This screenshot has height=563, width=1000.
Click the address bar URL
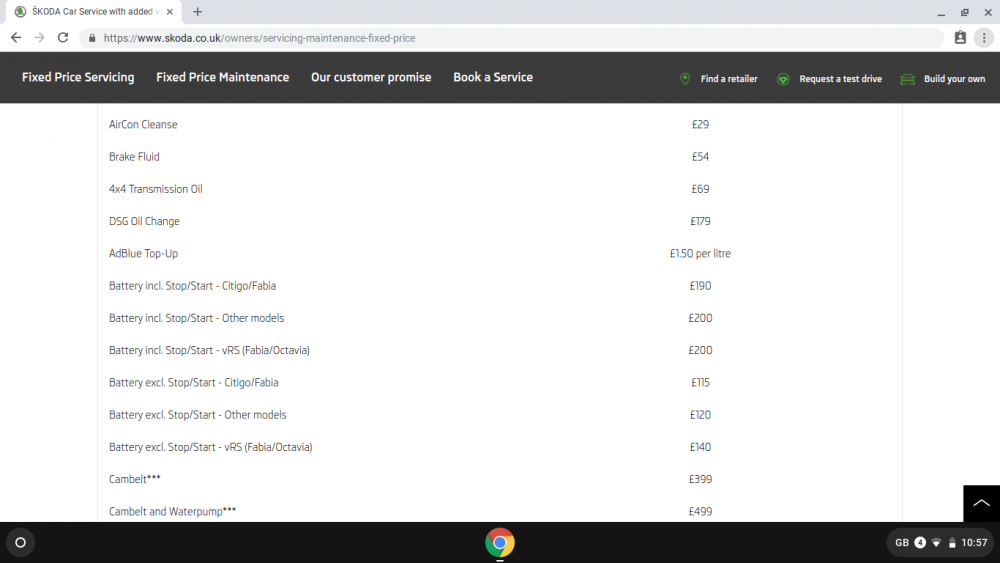[x=259, y=38]
